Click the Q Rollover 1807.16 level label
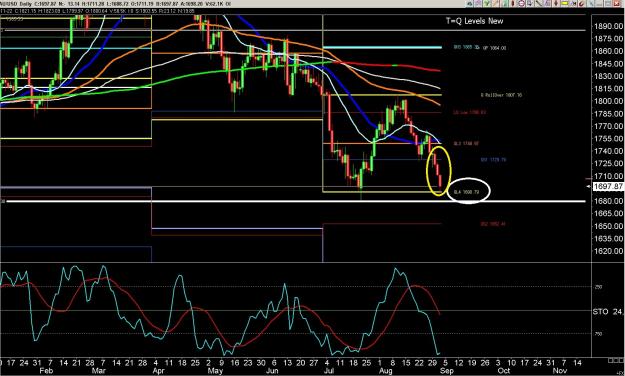This screenshot has height=376, width=625. 501,95
